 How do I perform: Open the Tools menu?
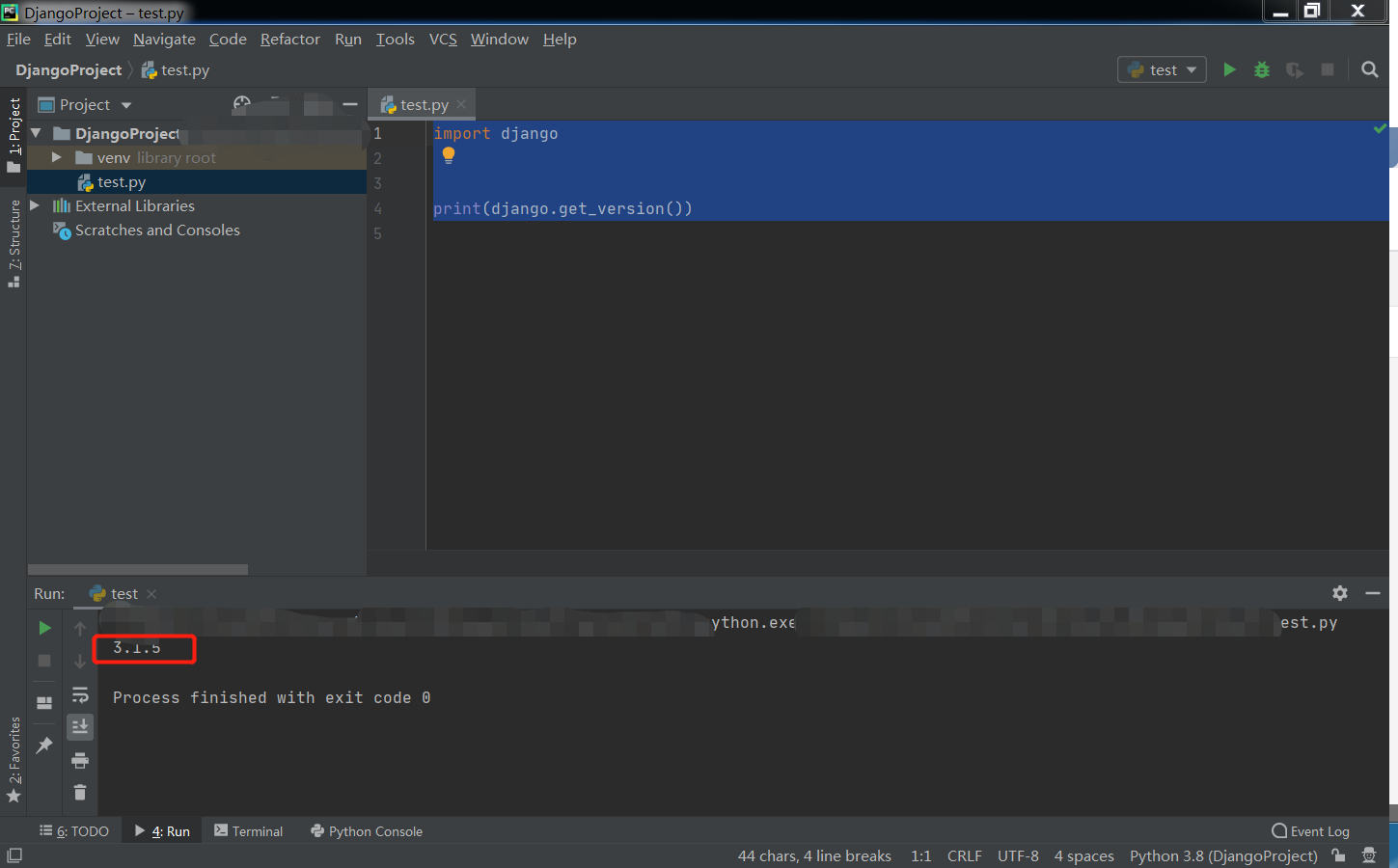tap(395, 39)
